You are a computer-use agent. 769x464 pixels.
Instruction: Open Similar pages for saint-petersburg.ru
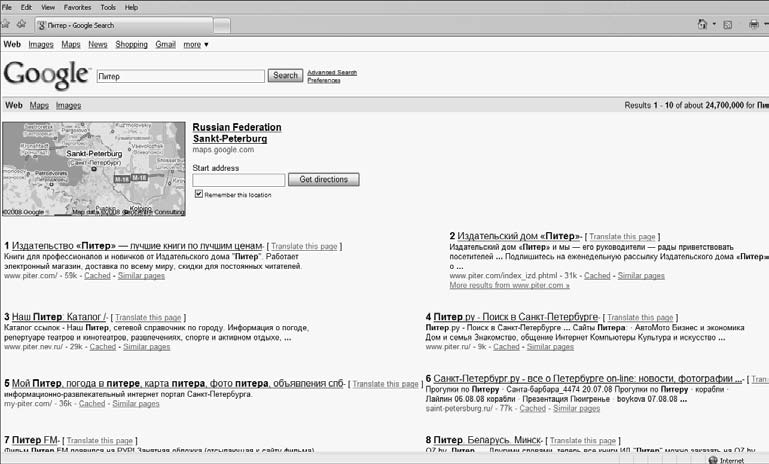[x=577, y=409]
